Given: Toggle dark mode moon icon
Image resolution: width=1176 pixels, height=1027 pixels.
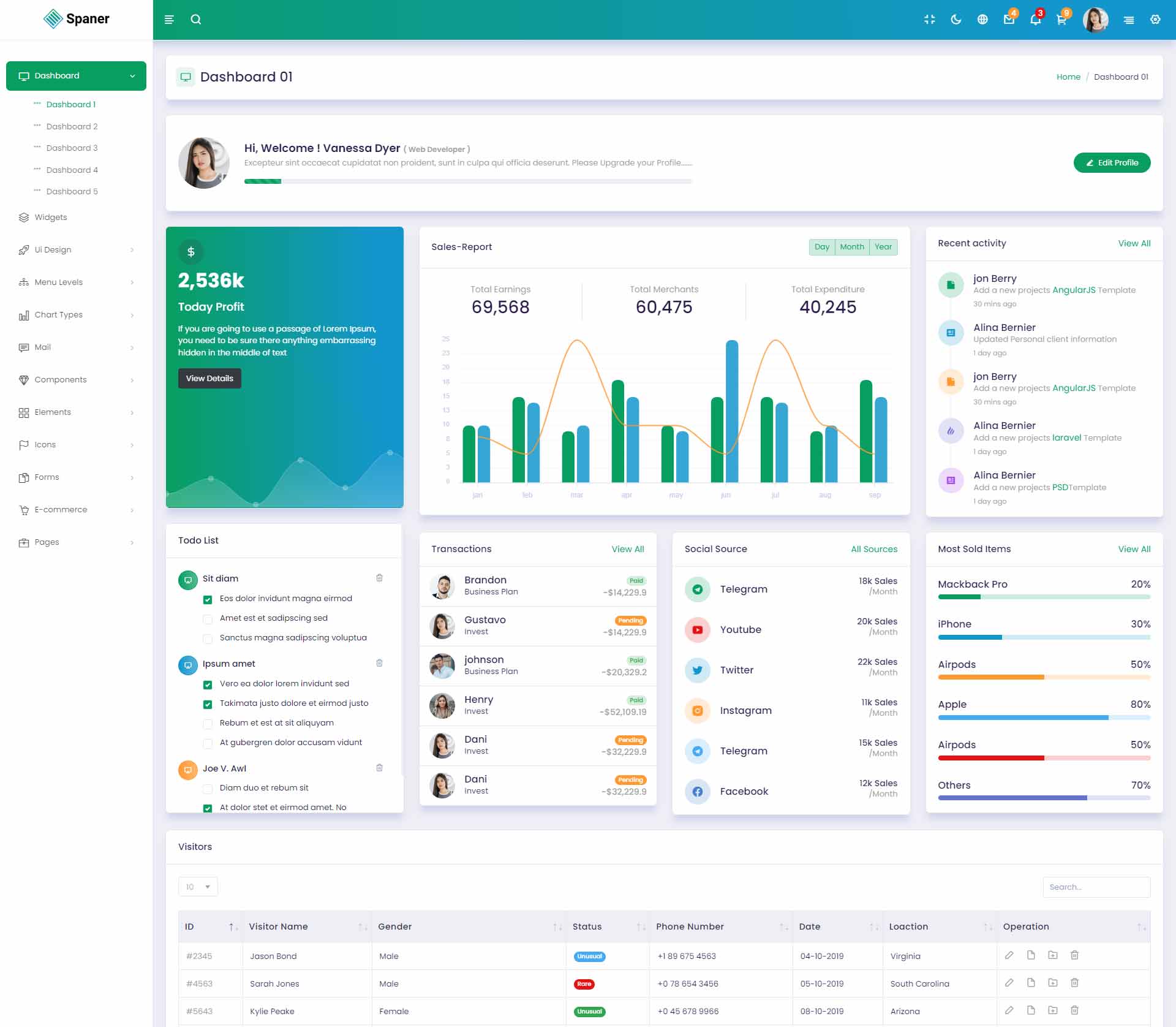Looking at the screenshot, I should [x=956, y=20].
